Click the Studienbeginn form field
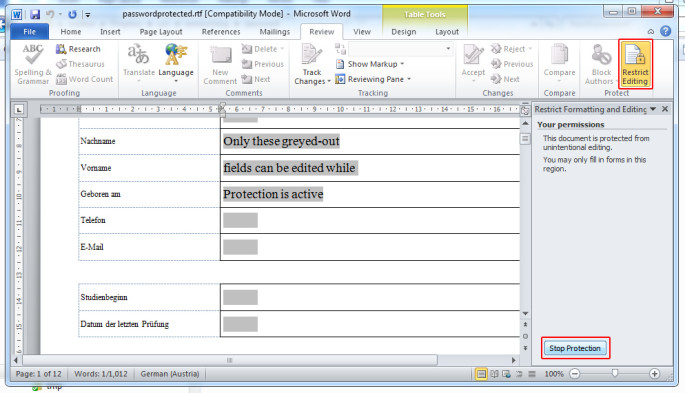The image size is (685, 393). pos(240,297)
